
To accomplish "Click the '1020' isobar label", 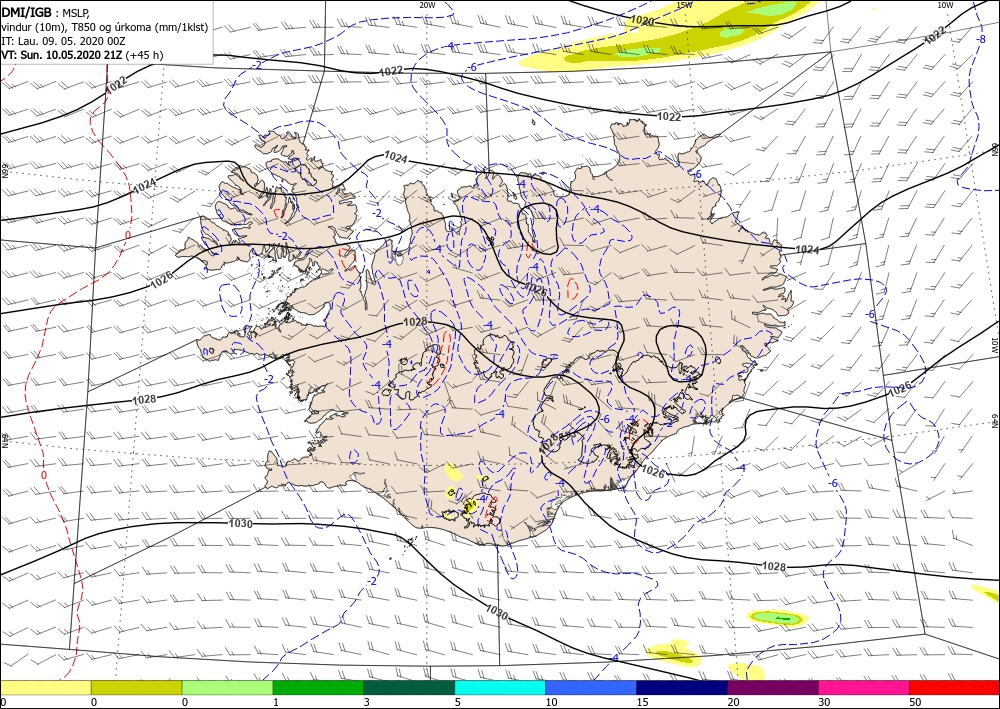I will (642, 20).
